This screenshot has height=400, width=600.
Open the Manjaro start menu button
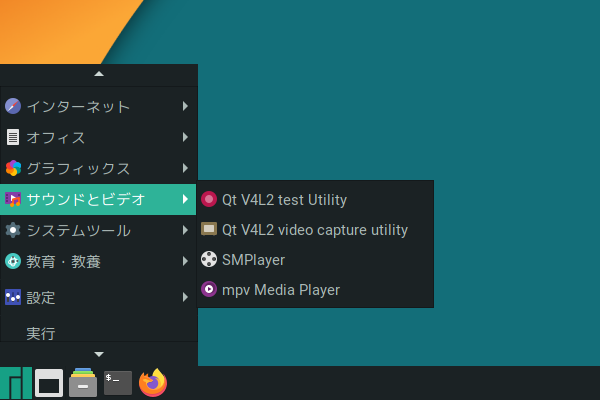pos(16,383)
